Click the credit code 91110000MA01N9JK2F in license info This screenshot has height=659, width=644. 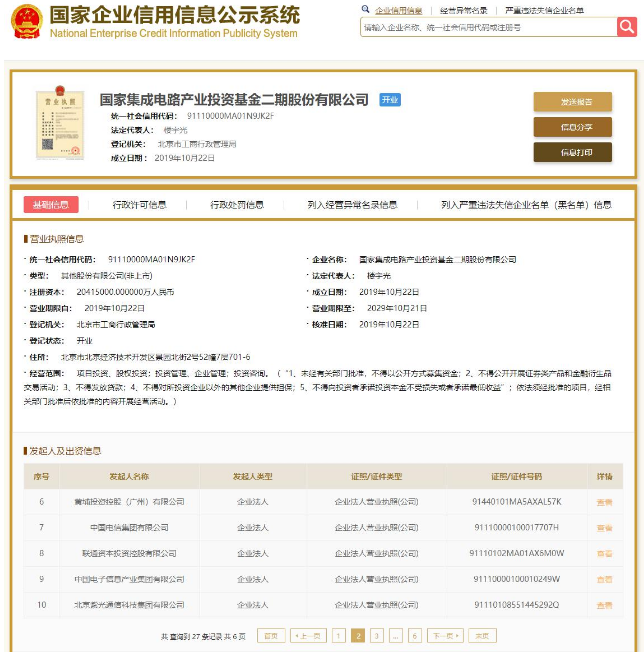pyautogui.click(x=151, y=259)
